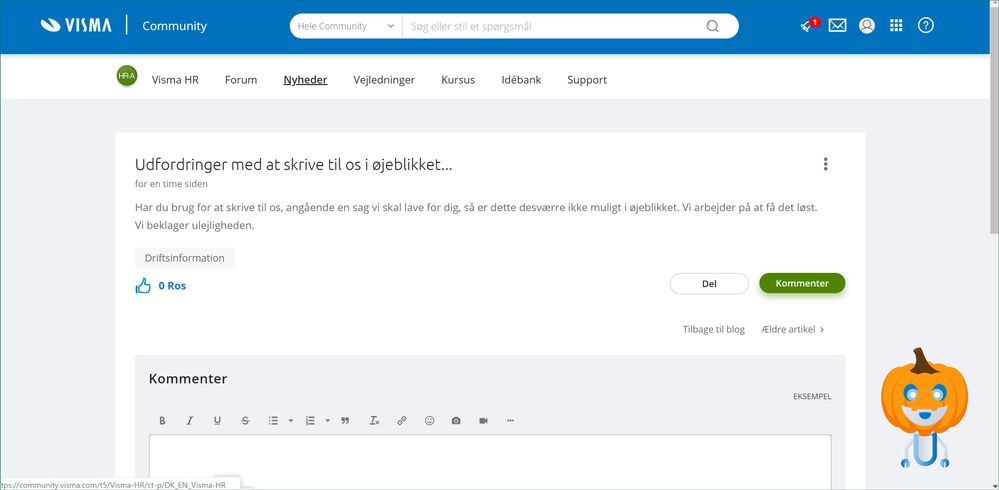Insert a link in the comment
The image size is (999, 490).
[402, 421]
